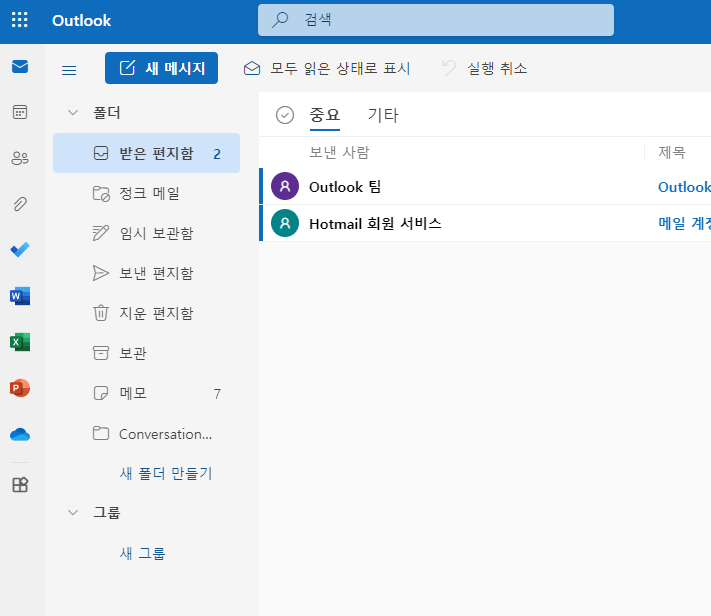Click the Outlook 팀 sender avatar

point(285,186)
